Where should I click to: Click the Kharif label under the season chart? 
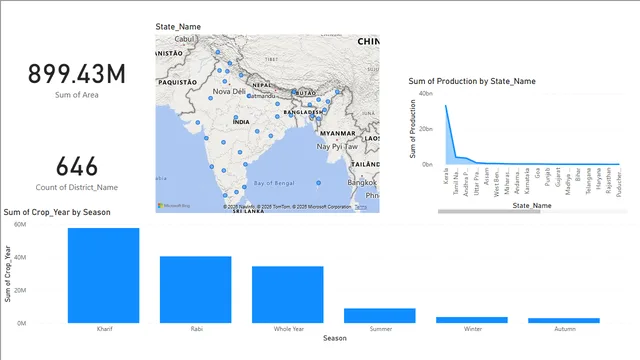coord(104,329)
